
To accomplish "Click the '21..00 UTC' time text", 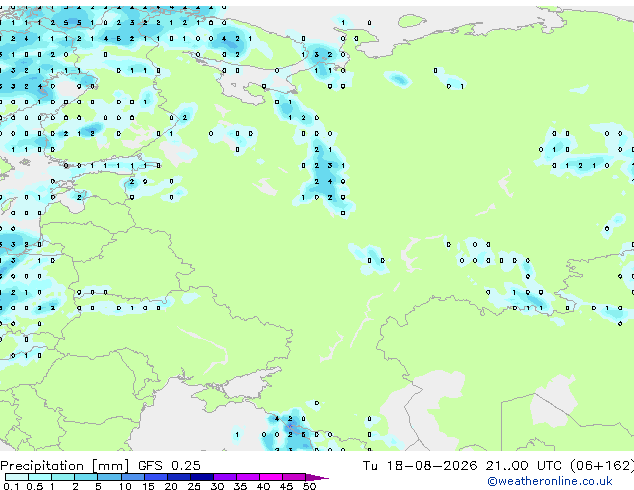I will [x=524, y=466].
